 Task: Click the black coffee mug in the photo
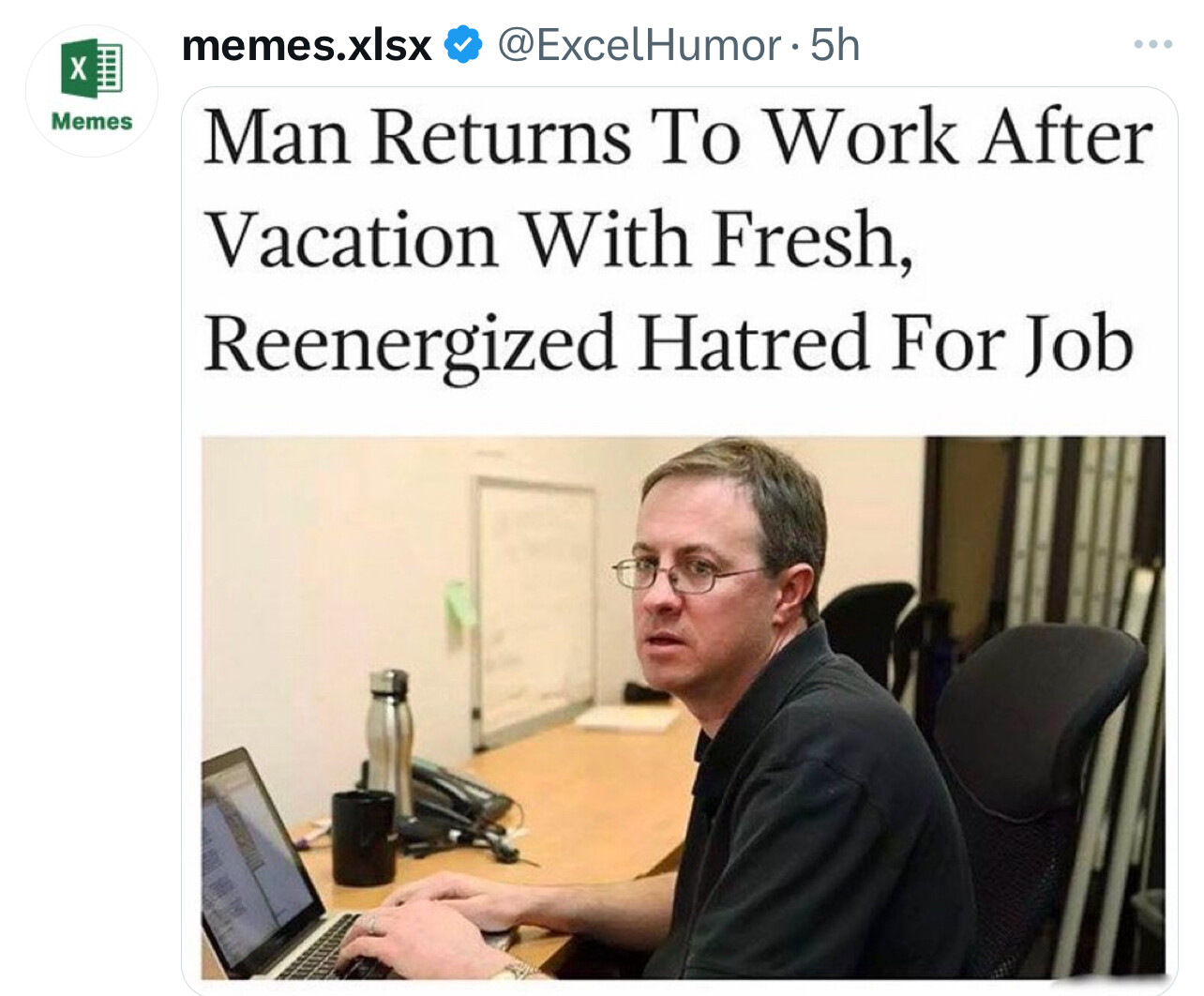[x=364, y=838]
